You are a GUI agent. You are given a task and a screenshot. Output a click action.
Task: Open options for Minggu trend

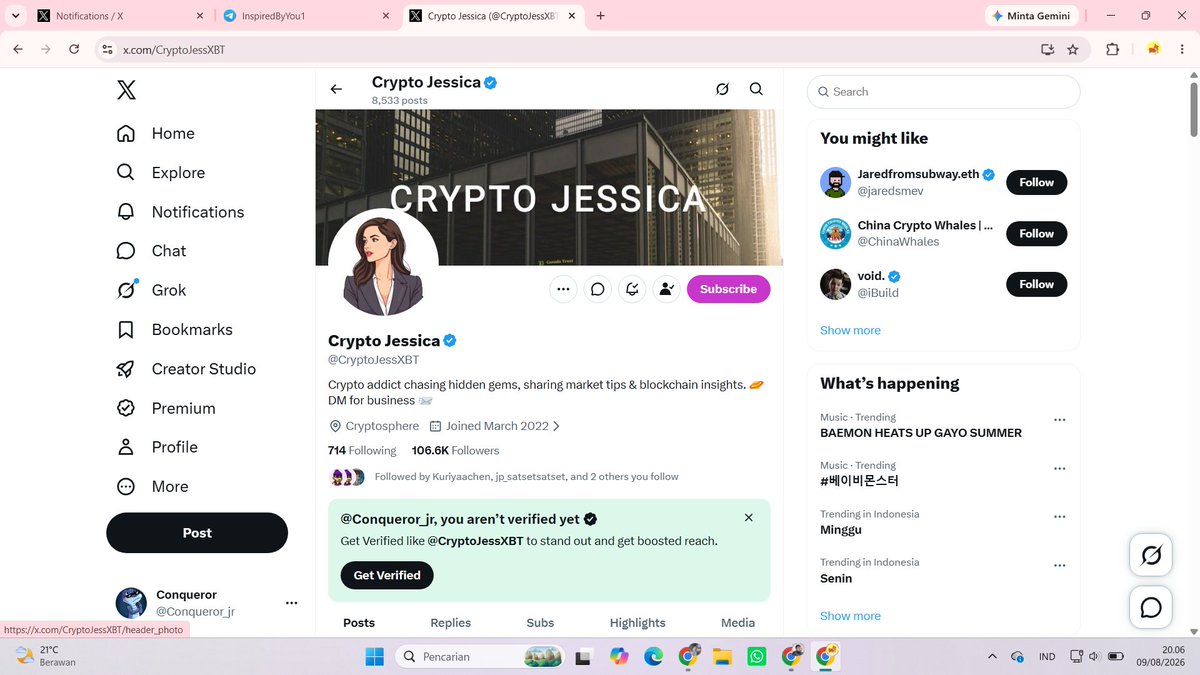(x=1060, y=517)
